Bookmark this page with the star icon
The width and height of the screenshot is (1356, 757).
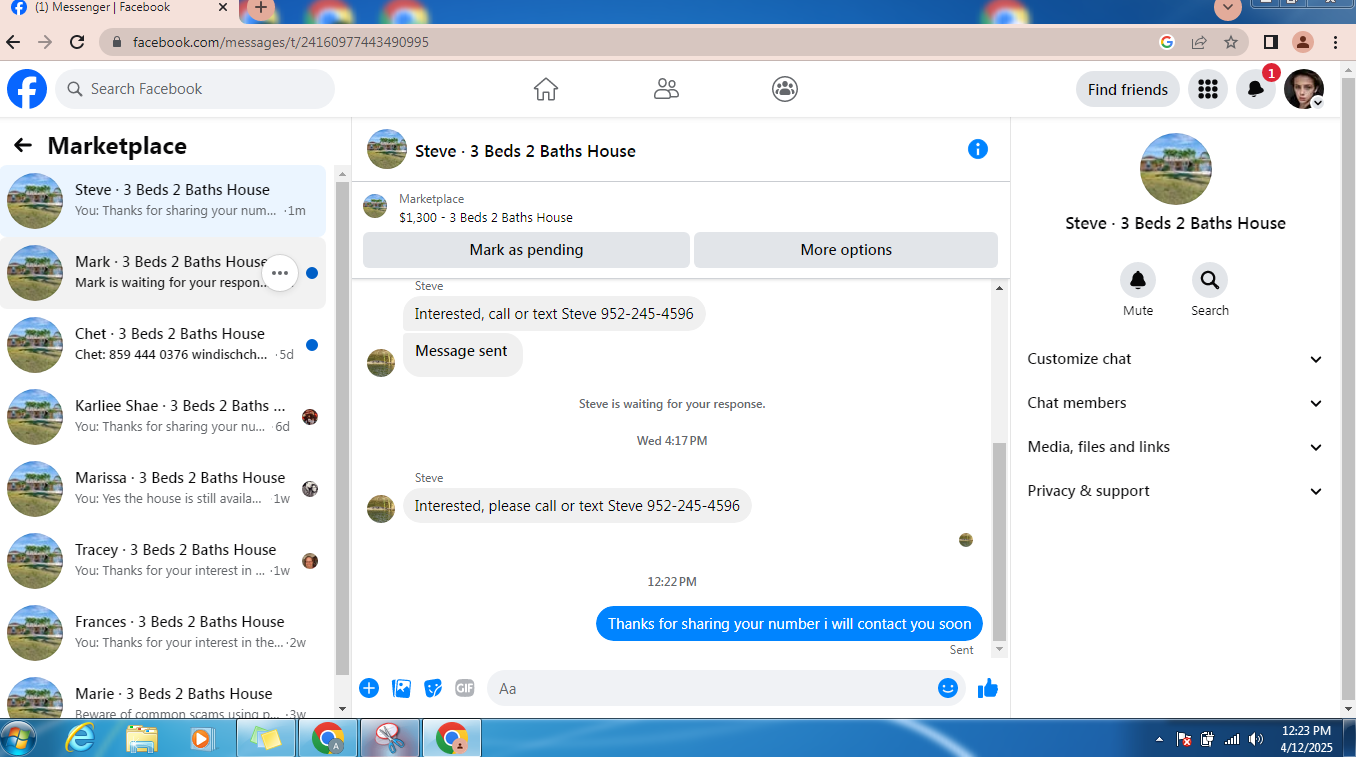pyautogui.click(x=1231, y=42)
